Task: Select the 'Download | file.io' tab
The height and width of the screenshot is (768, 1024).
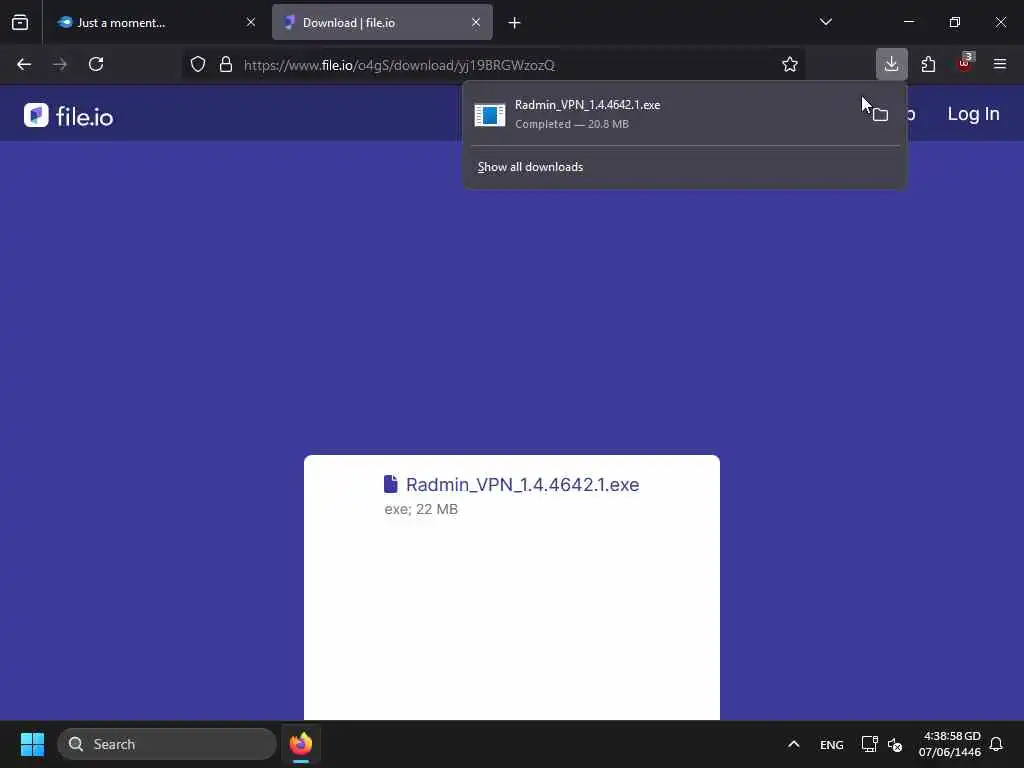Action: click(x=382, y=23)
